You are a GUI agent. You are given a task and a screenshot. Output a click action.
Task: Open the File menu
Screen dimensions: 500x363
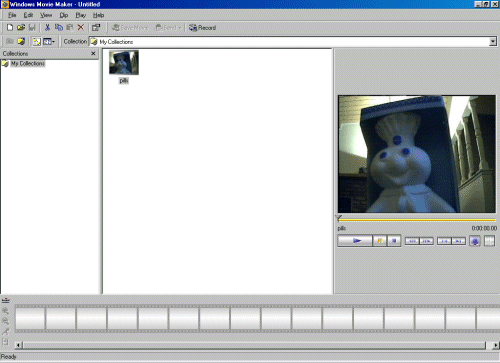(x=12, y=15)
